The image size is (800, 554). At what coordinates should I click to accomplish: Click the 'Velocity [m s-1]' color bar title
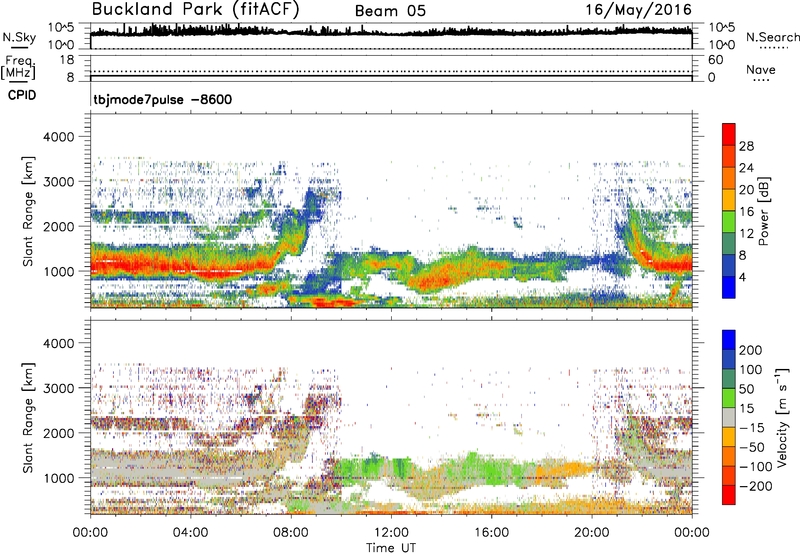pyautogui.click(x=781, y=417)
